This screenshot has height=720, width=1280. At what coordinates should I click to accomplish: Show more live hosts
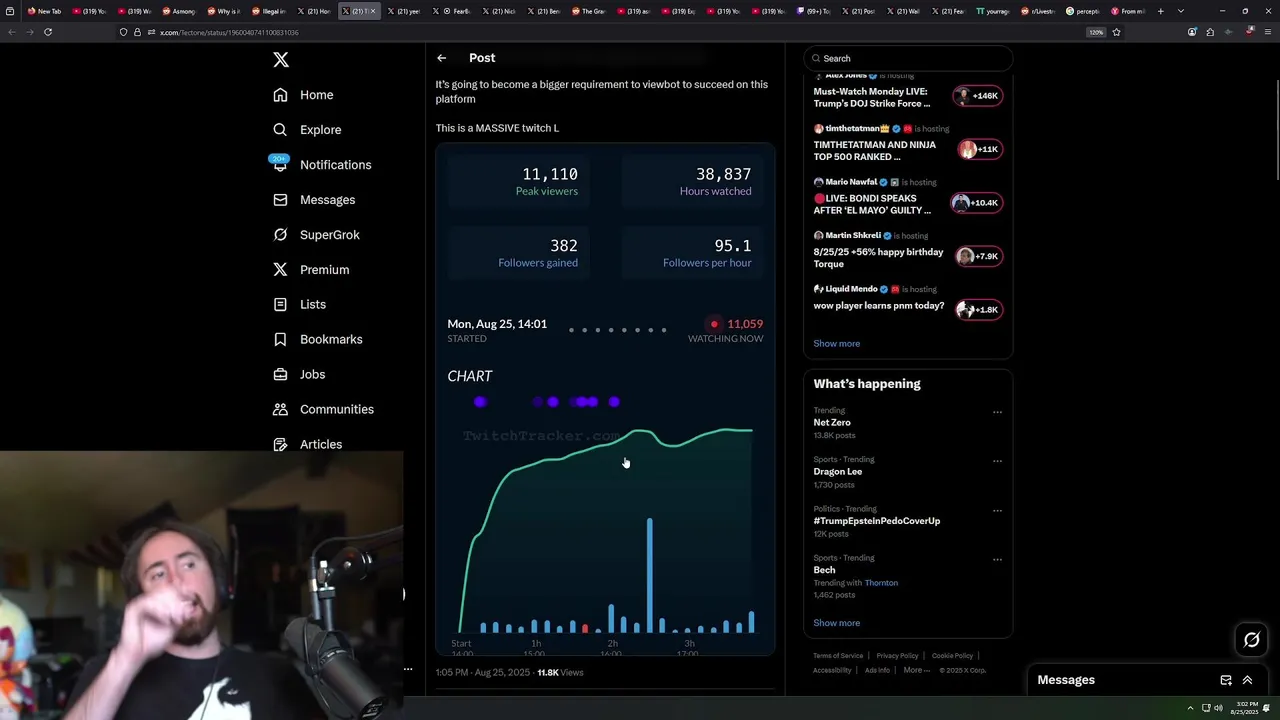[x=836, y=343]
